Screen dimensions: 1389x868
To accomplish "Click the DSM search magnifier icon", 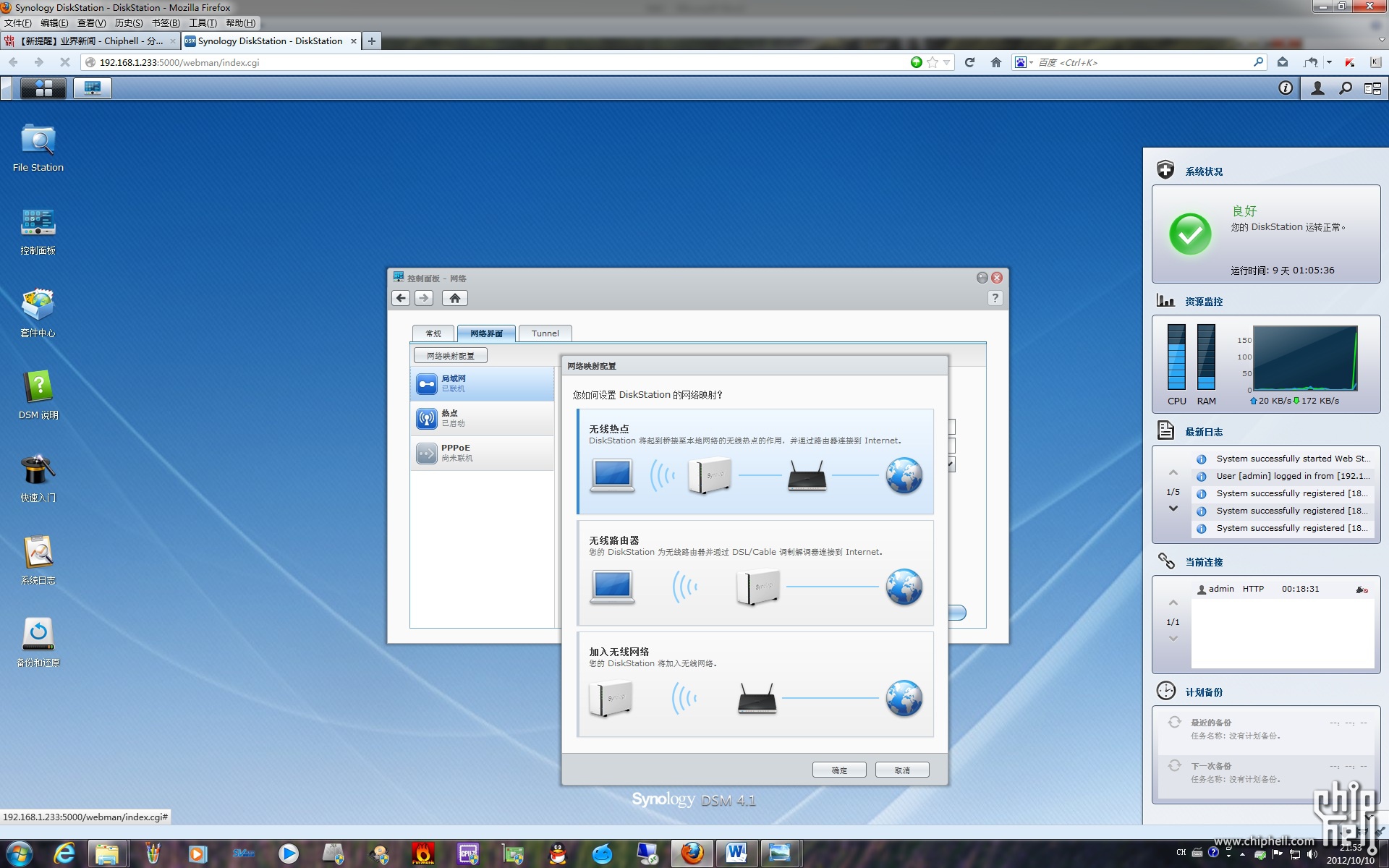I will pos(1346,88).
